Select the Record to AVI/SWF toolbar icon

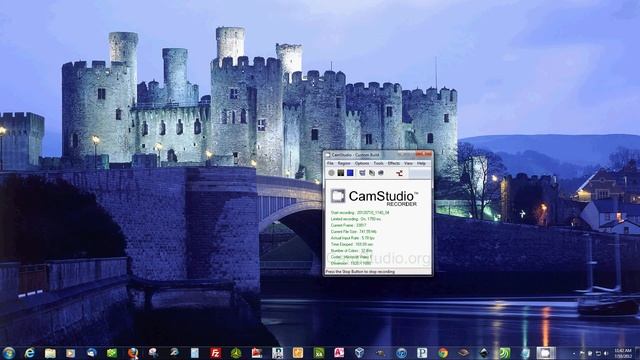click(372, 173)
